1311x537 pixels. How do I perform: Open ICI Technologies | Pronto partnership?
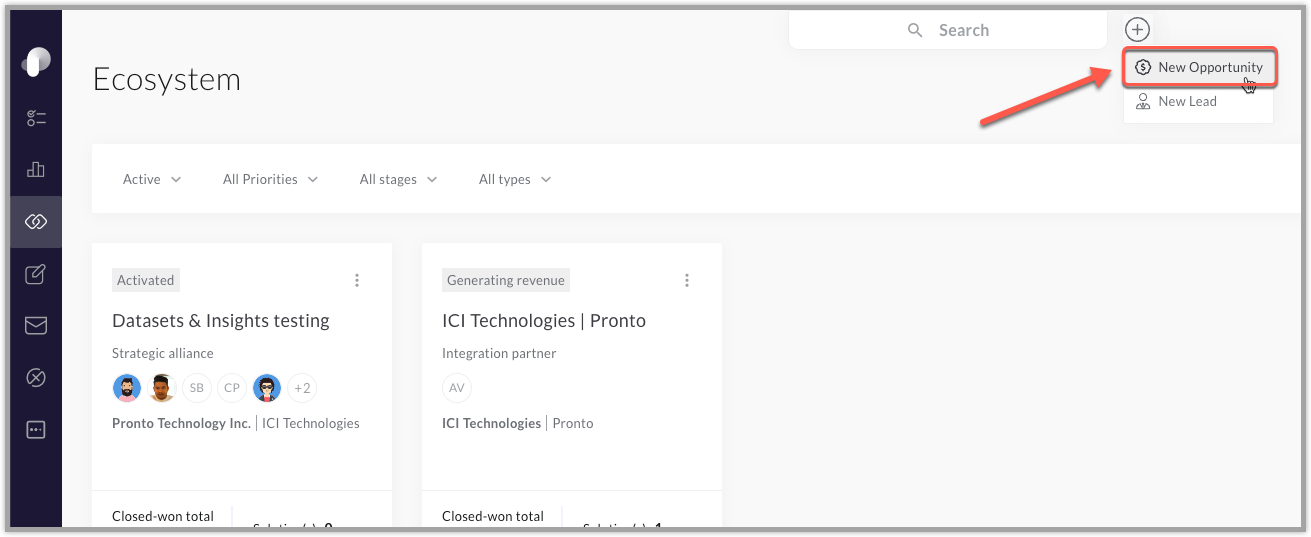pos(544,321)
